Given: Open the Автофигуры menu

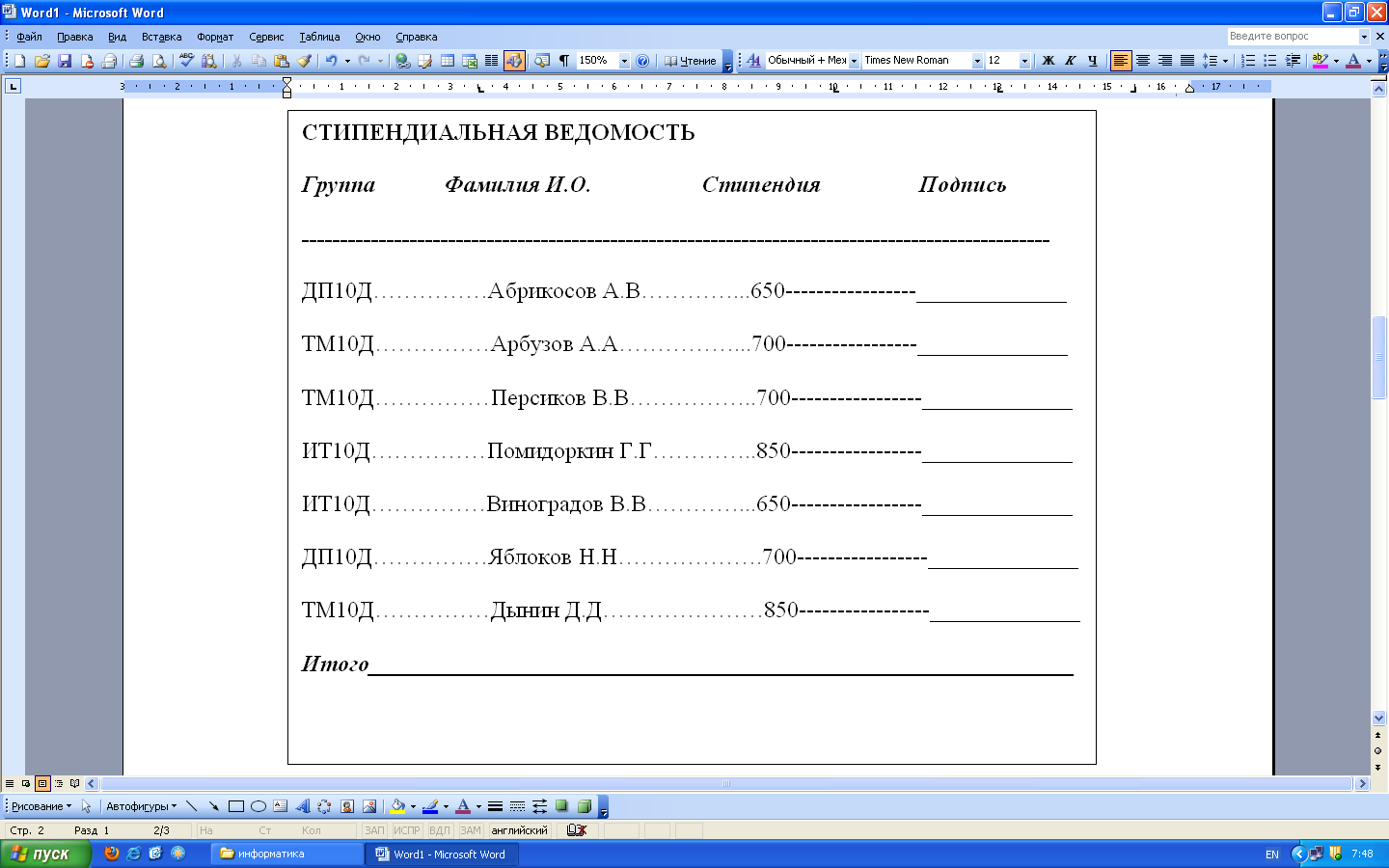Looking at the screenshot, I should (141, 806).
